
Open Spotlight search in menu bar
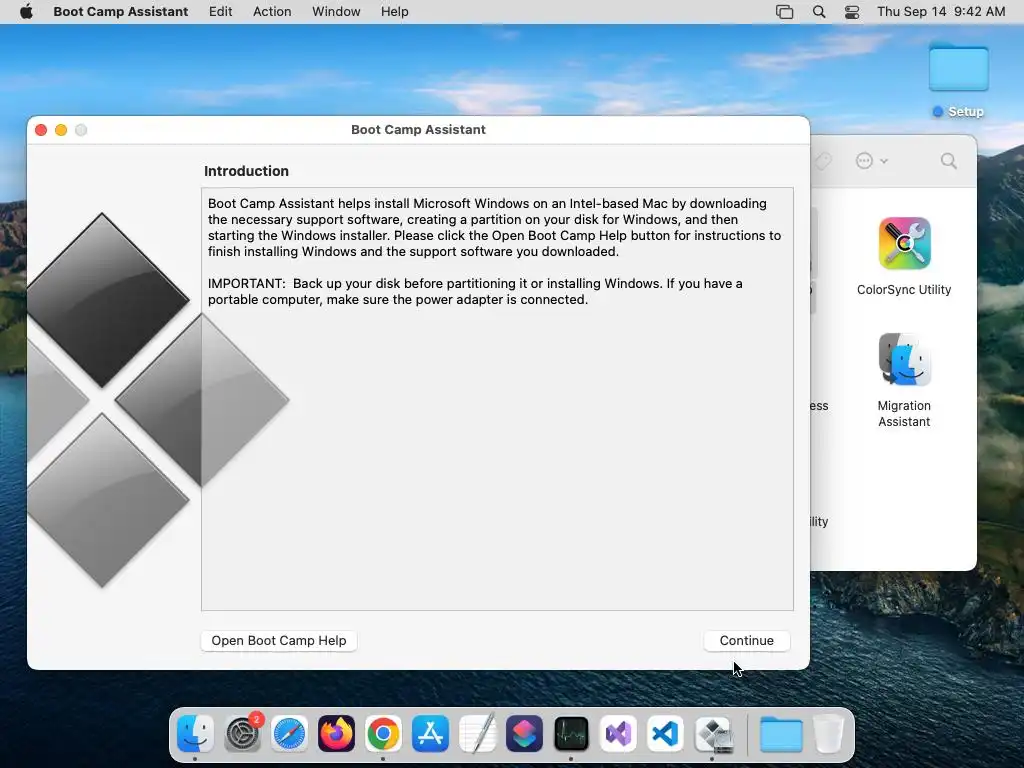[x=819, y=12]
